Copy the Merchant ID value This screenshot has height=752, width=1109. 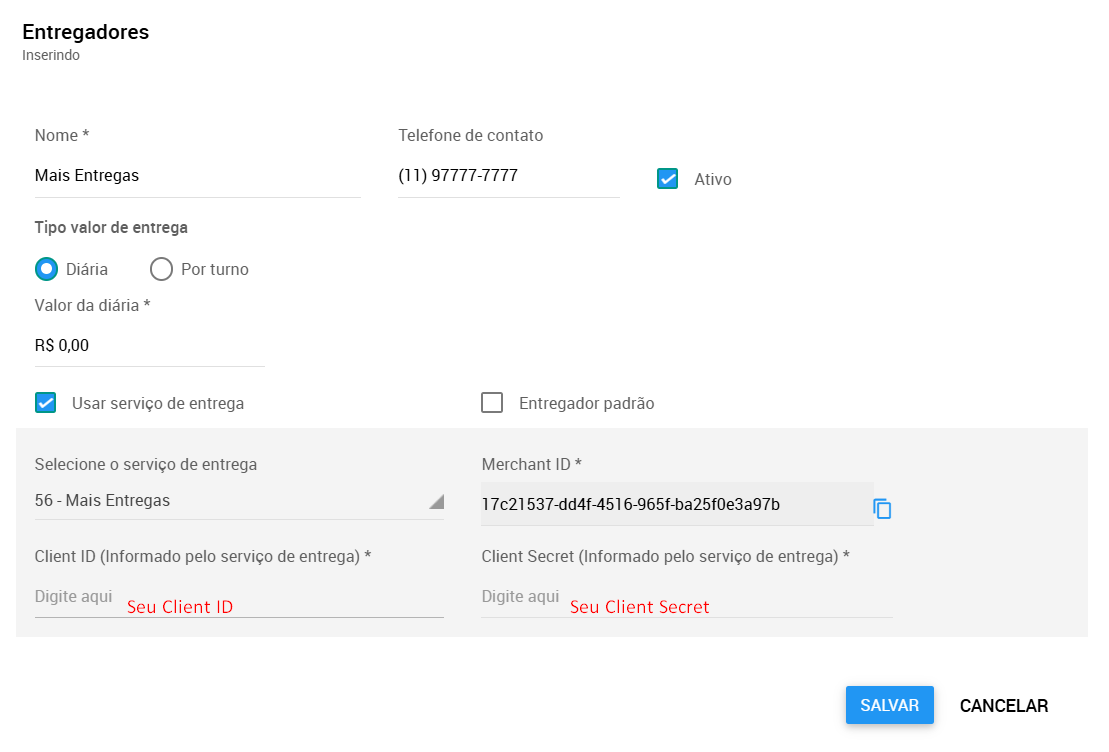pyautogui.click(x=882, y=509)
